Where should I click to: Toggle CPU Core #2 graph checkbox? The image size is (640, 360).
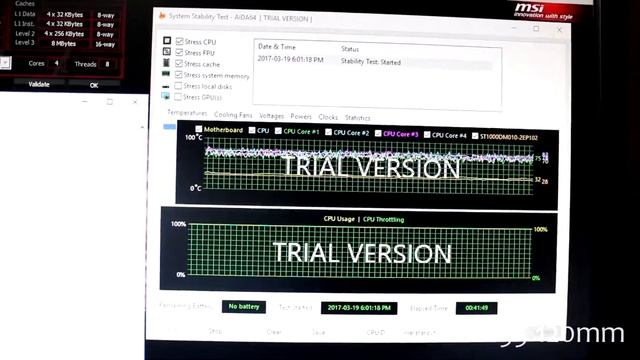(x=328, y=132)
